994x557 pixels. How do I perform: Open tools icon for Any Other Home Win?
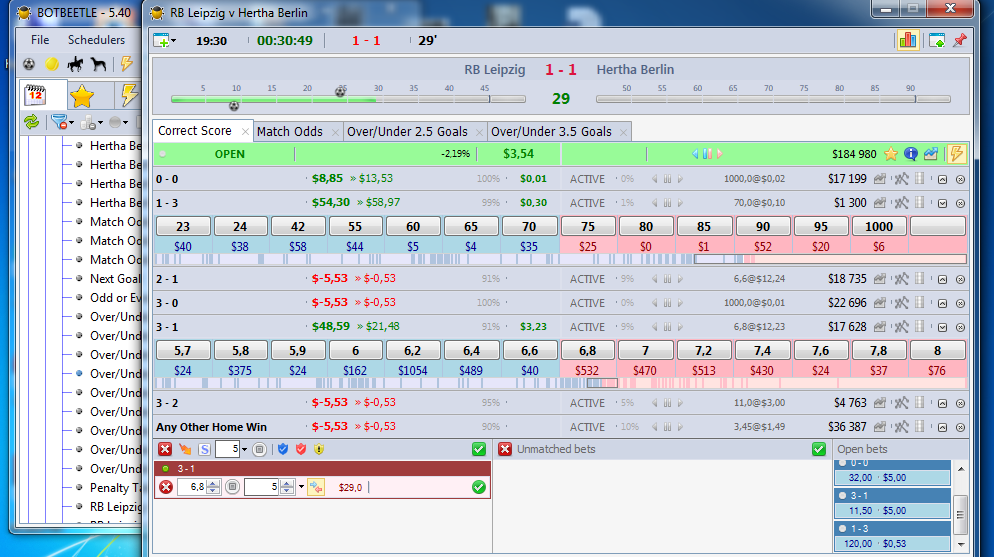coord(901,427)
